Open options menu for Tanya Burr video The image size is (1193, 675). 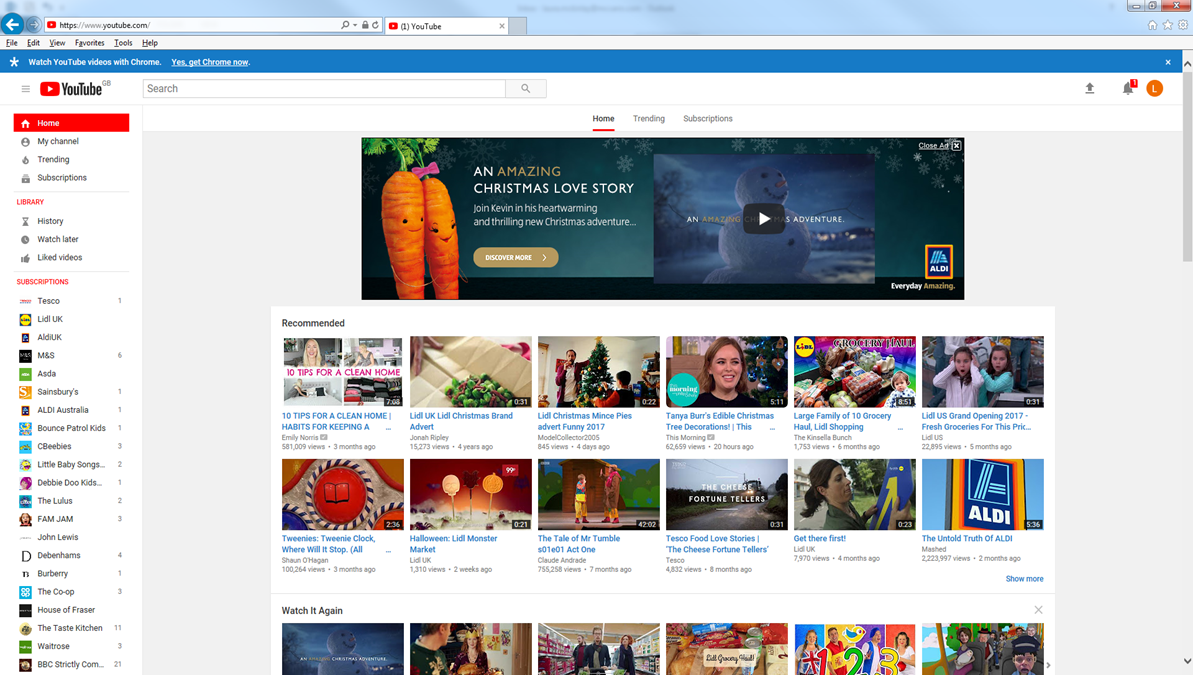(772, 428)
